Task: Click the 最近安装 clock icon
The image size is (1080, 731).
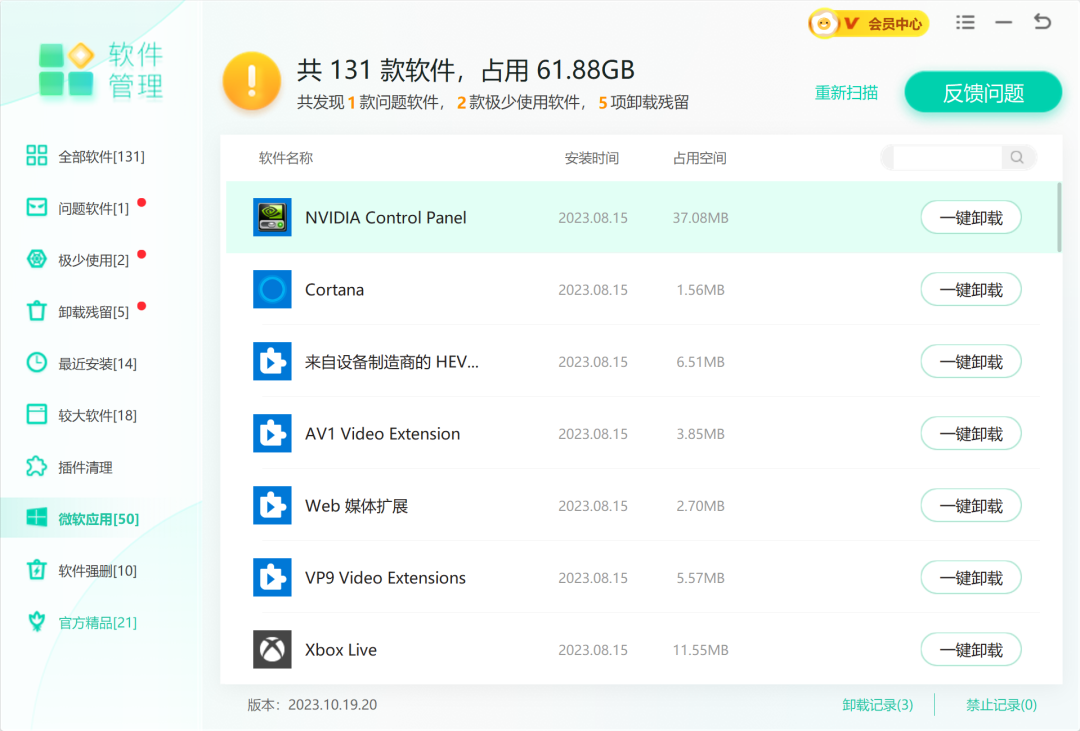Action: click(37, 362)
